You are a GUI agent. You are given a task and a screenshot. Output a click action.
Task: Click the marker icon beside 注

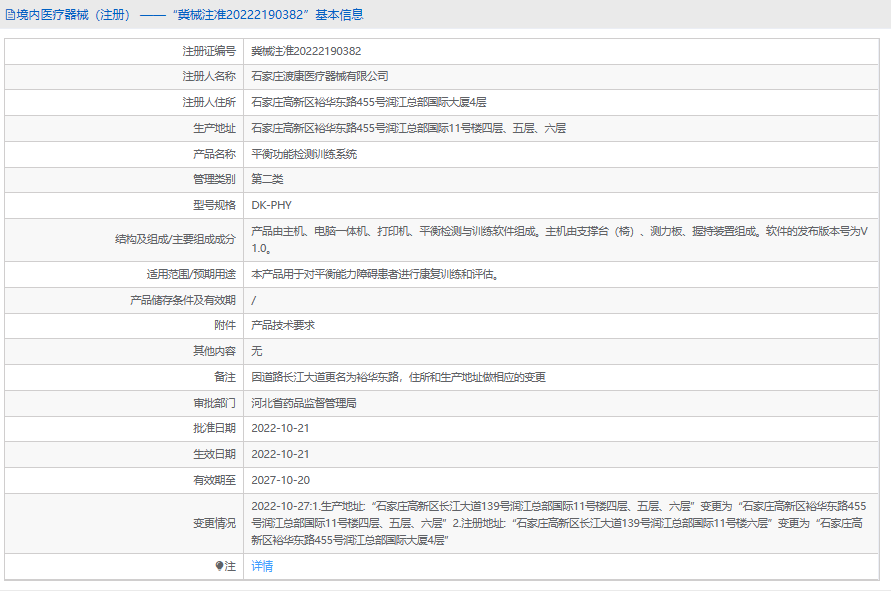(x=219, y=566)
